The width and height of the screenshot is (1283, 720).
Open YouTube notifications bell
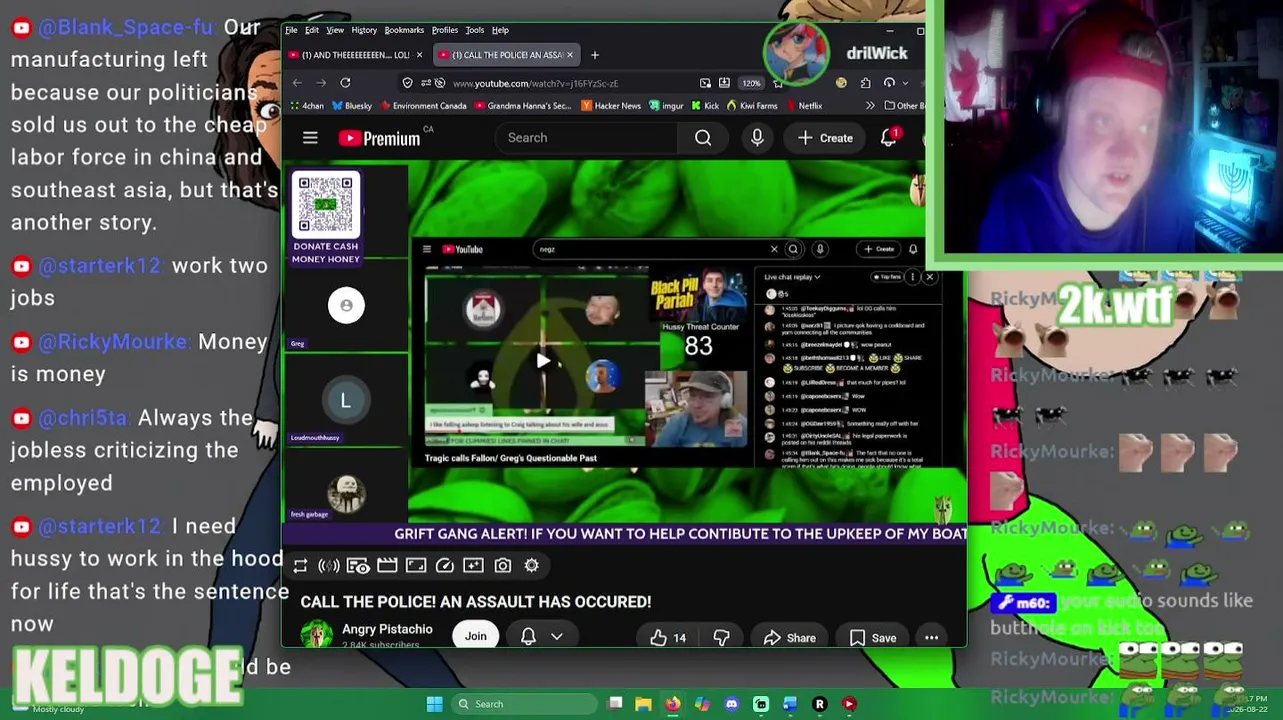point(888,138)
